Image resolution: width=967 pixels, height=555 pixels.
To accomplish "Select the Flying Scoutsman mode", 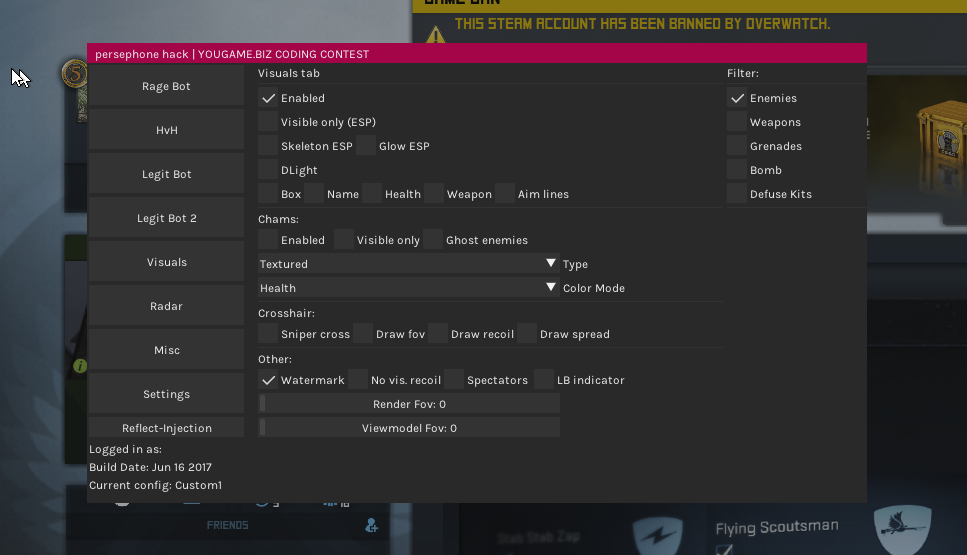I will pos(776,527).
